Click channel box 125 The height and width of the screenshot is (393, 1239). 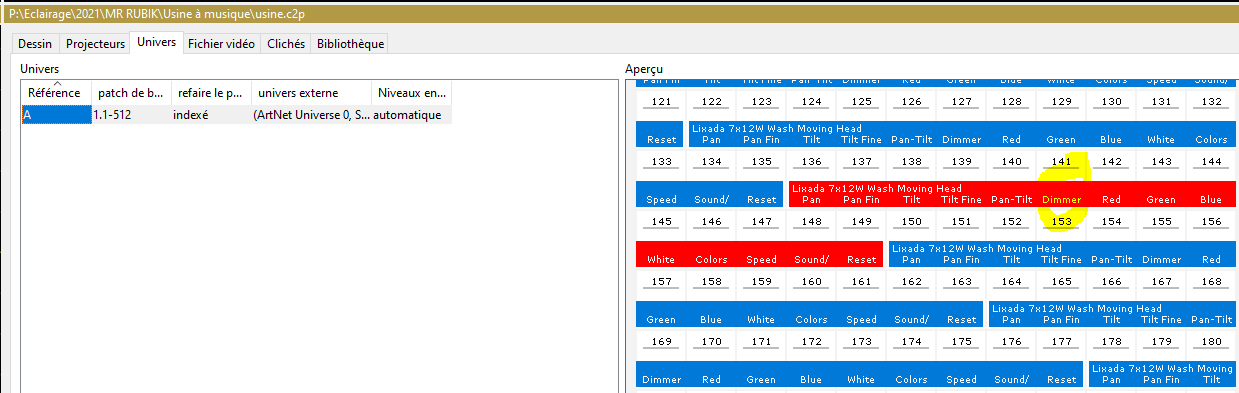point(861,102)
